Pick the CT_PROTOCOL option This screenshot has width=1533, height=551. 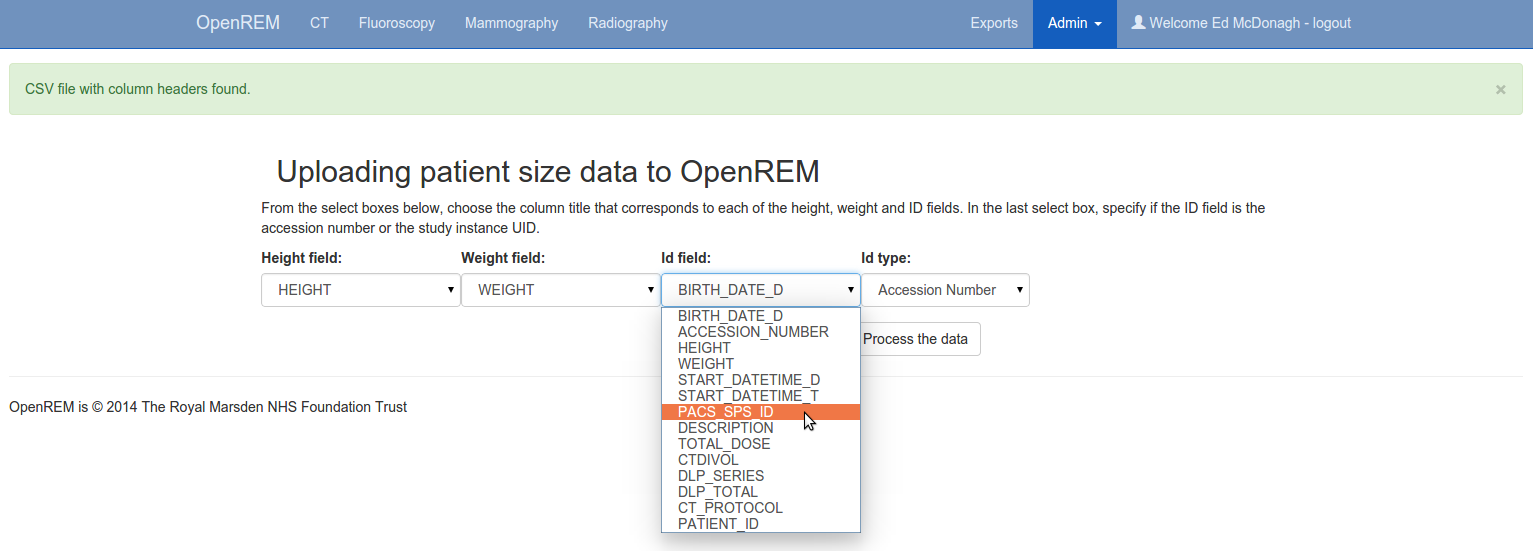point(730,508)
